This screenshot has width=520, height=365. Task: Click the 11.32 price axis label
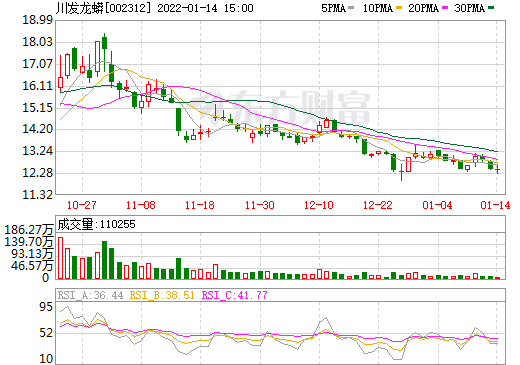pos(37,195)
